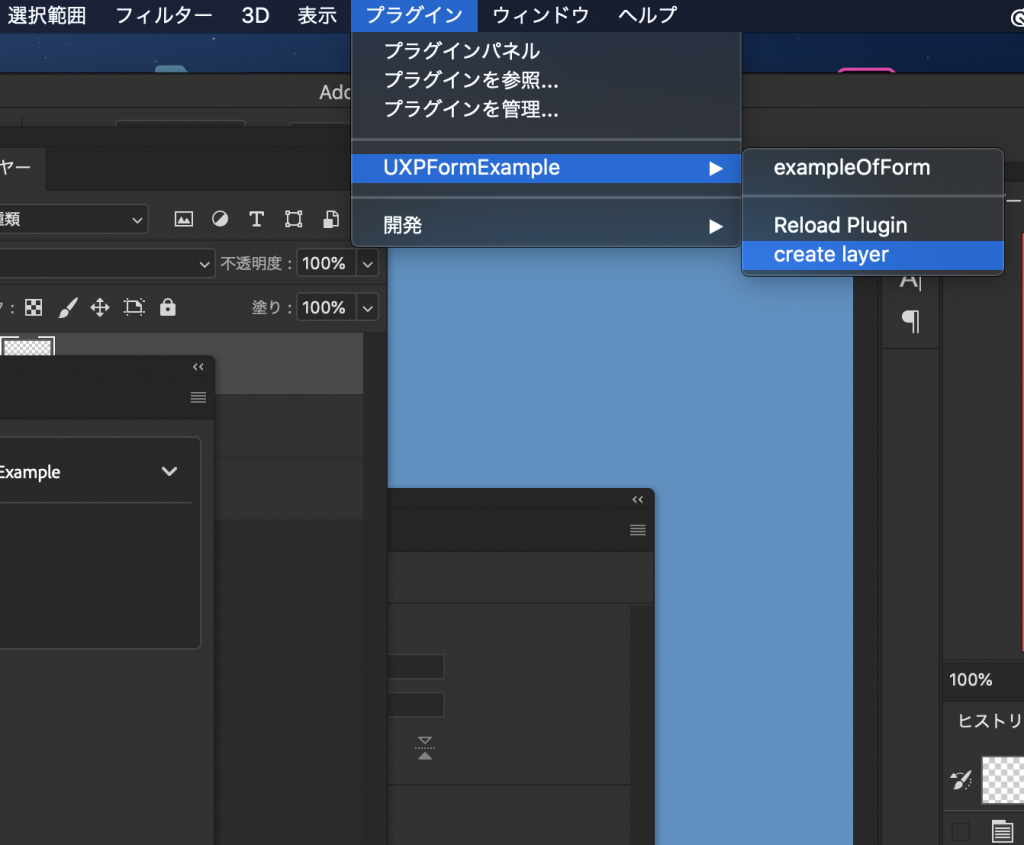
Task: Filter to show only pixel layers
Action: (x=183, y=218)
